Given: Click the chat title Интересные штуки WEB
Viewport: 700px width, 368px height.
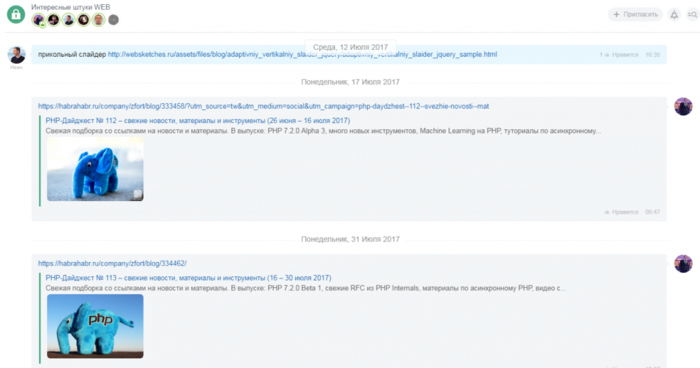Looking at the screenshot, I should [71, 7].
